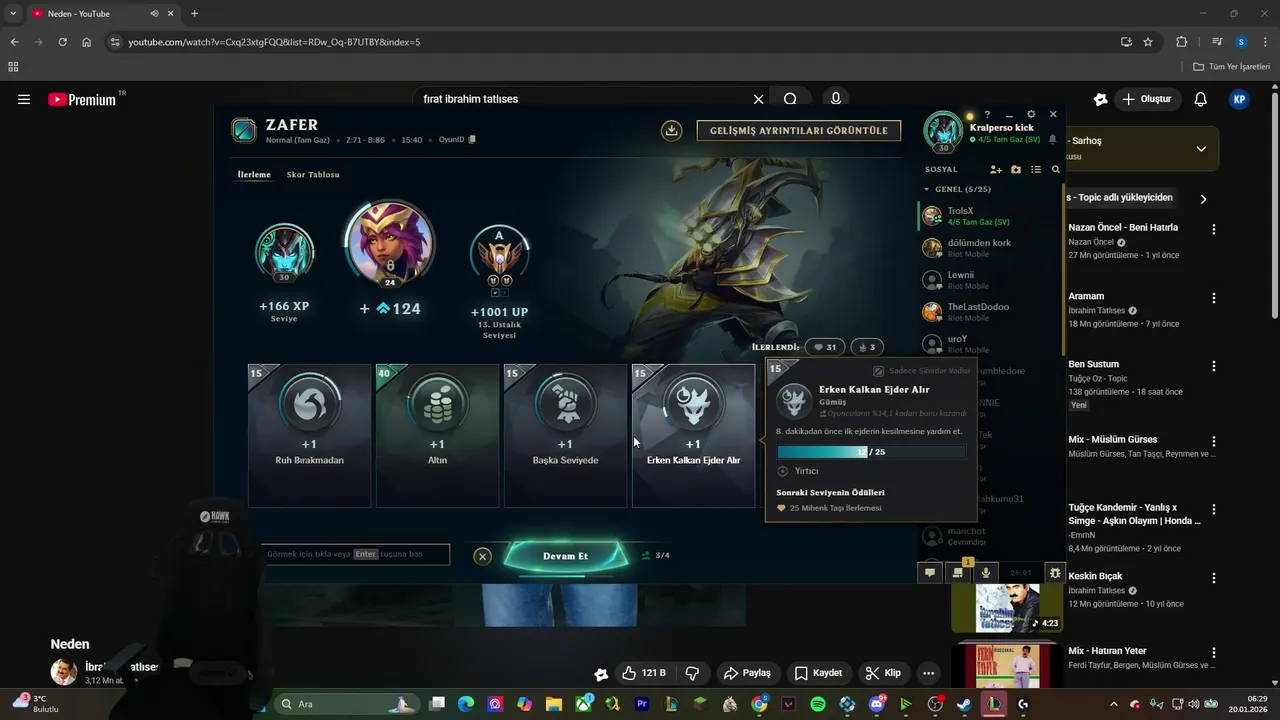Click Kaydet save button
The width and height of the screenshot is (1280, 720).
click(x=818, y=673)
